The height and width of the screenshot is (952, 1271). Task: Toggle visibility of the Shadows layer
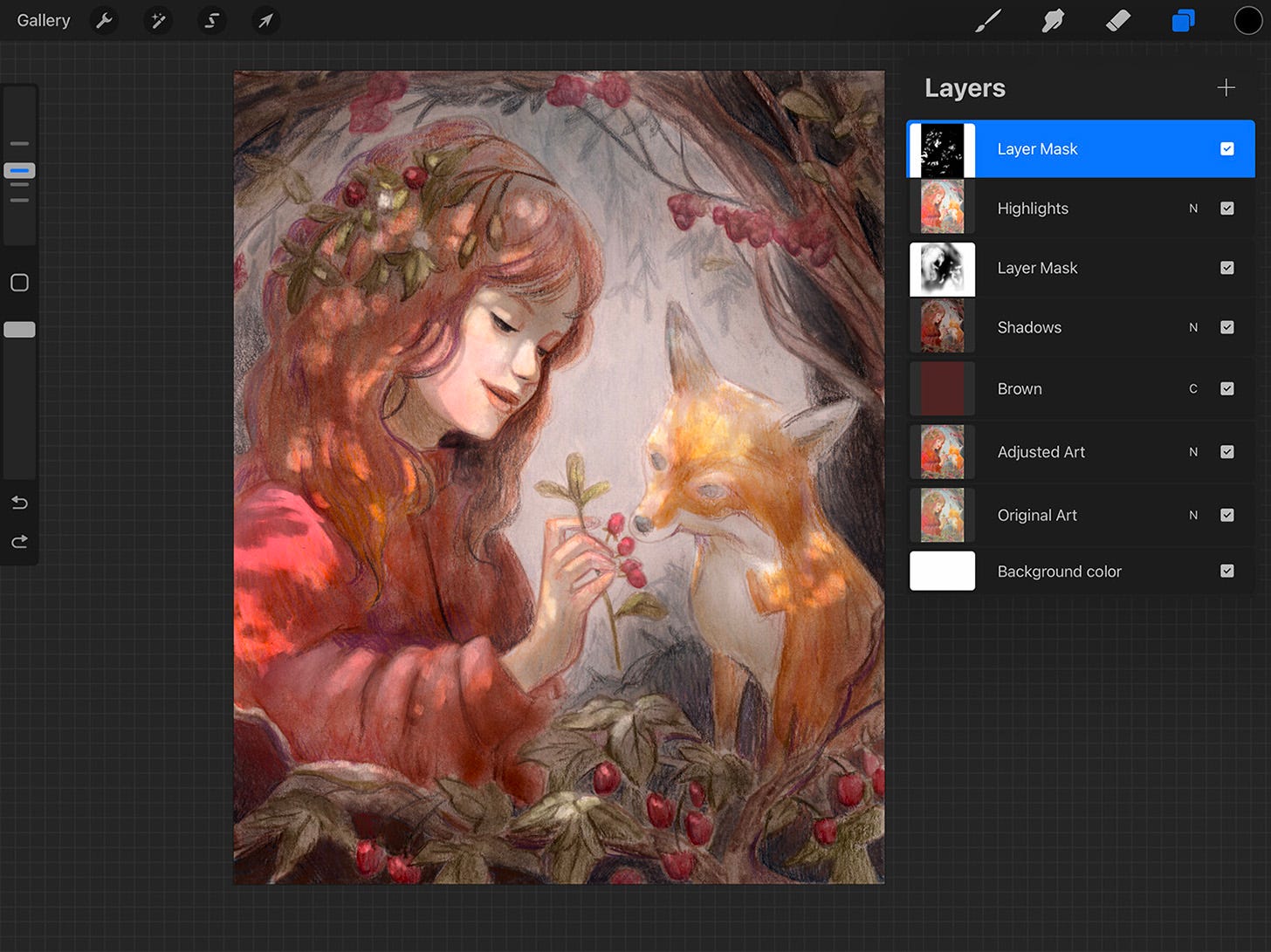pos(1227,327)
